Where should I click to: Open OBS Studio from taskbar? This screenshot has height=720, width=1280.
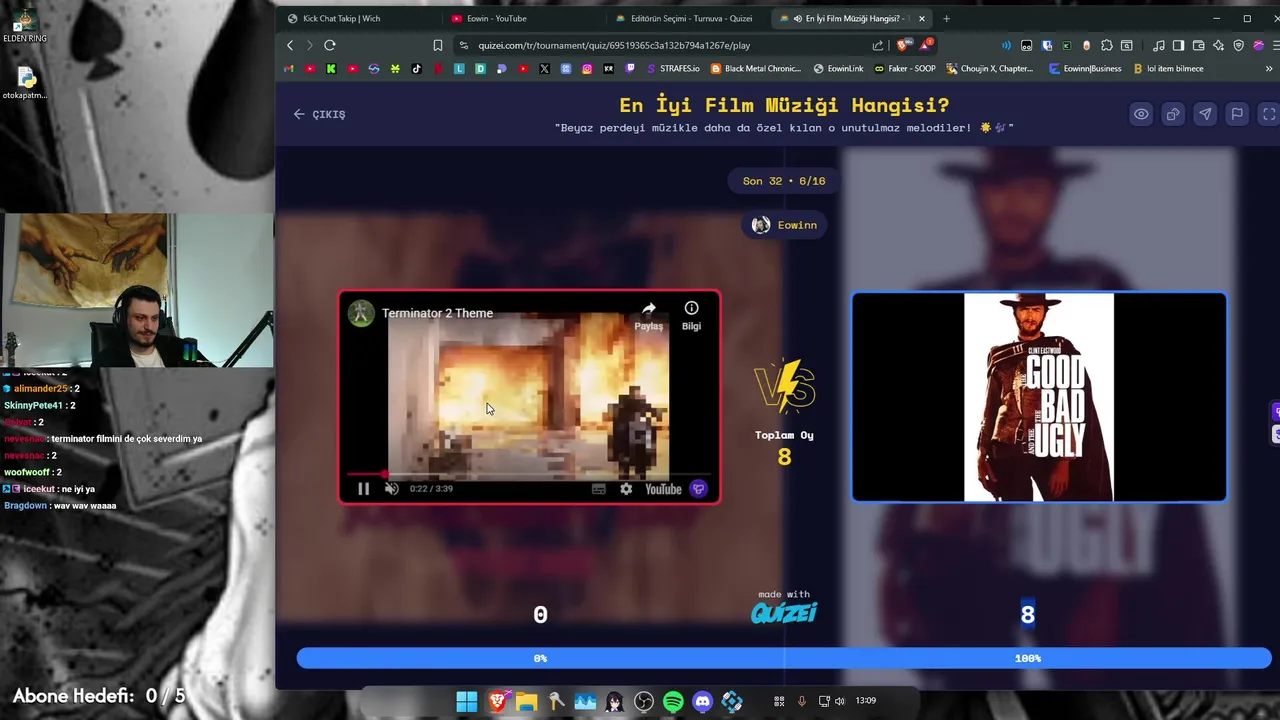644,701
